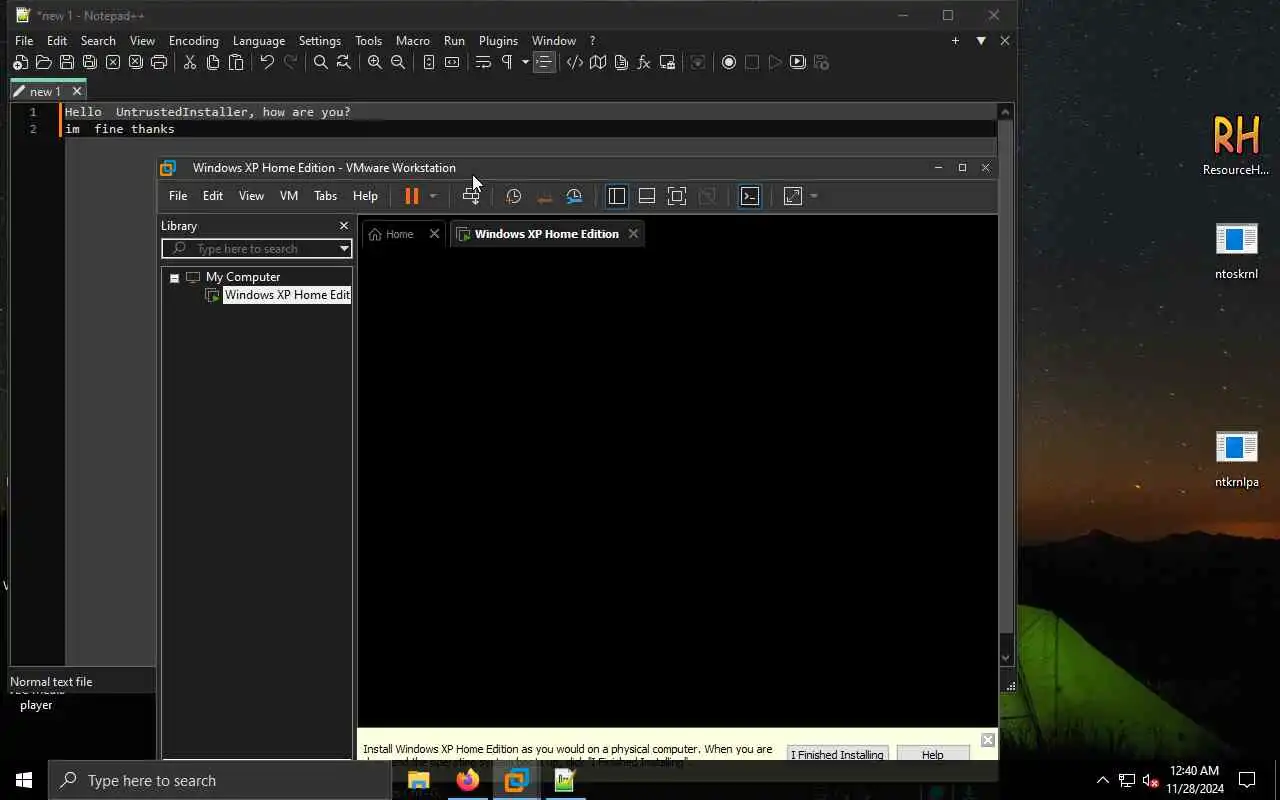Take a snapshot of the virtual machine
This screenshot has height=800, width=1280.
point(514,196)
